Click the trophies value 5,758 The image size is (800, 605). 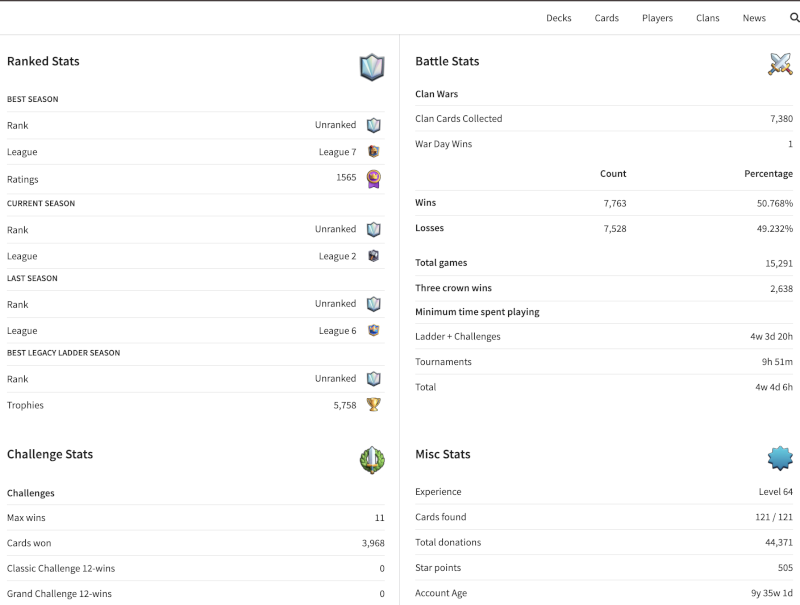(x=345, y=405)
